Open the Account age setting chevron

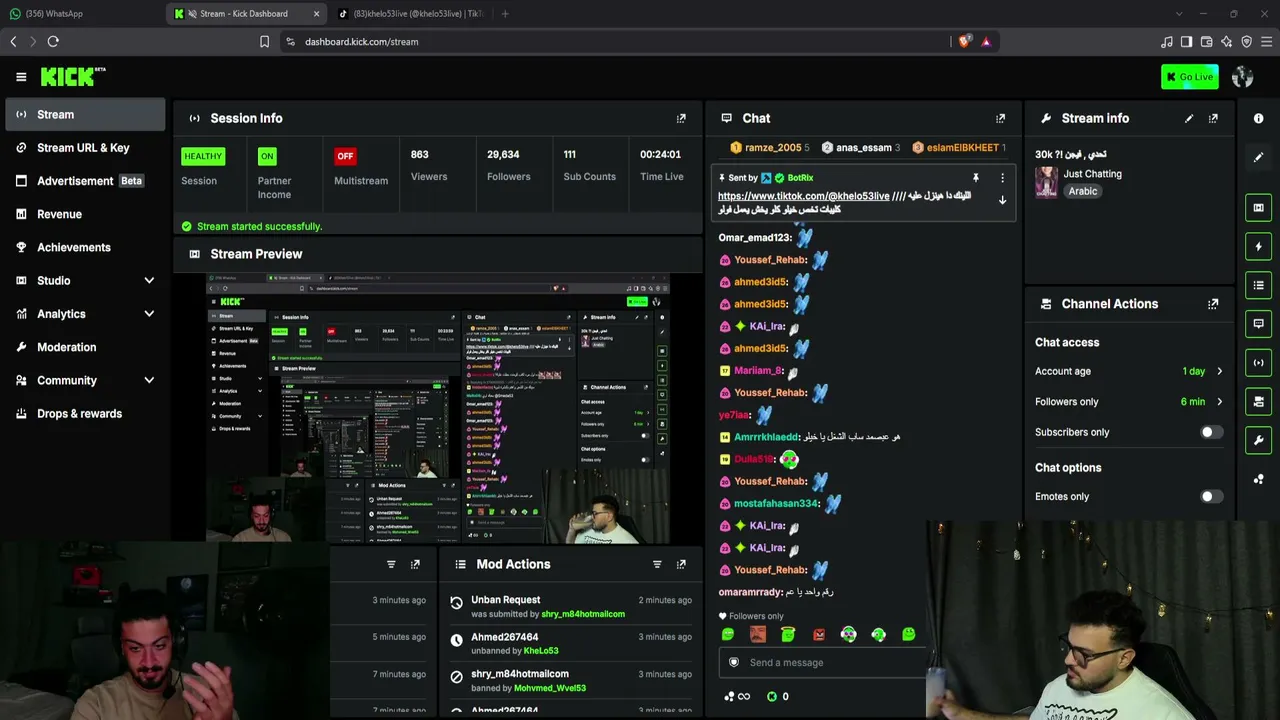point(1219,371)
